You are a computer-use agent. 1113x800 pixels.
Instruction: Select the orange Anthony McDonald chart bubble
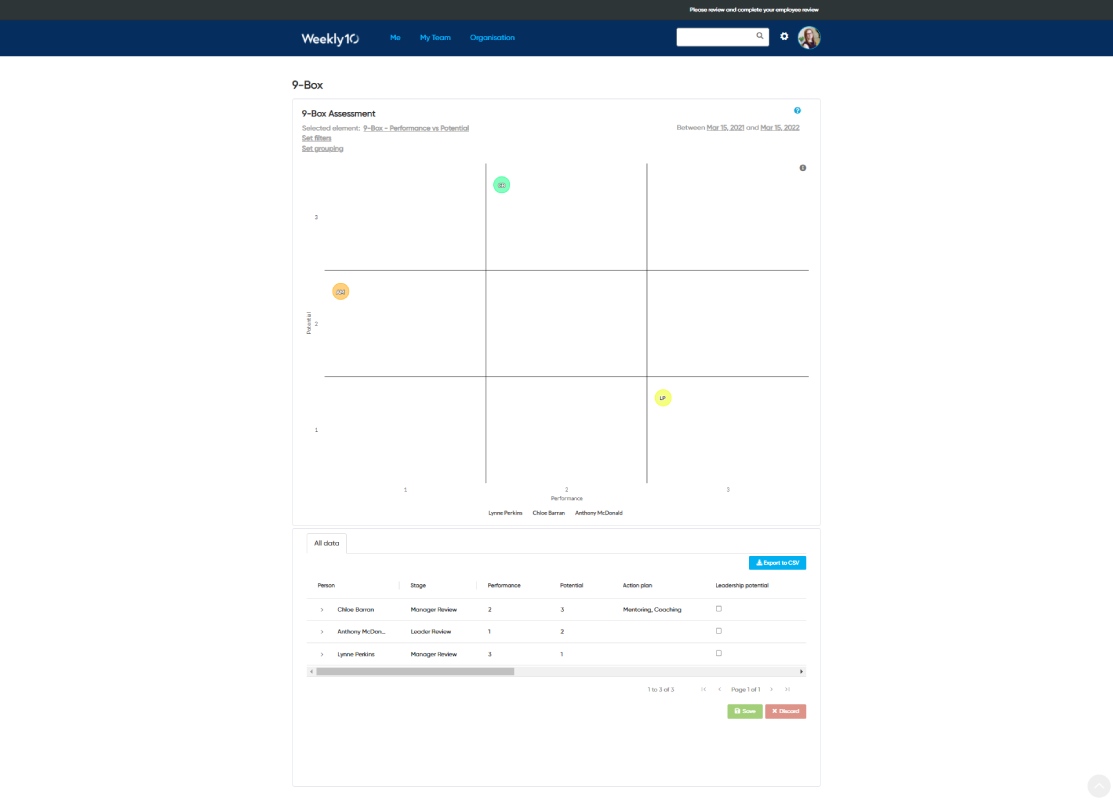pyautogui.click(x=341, y=292)
